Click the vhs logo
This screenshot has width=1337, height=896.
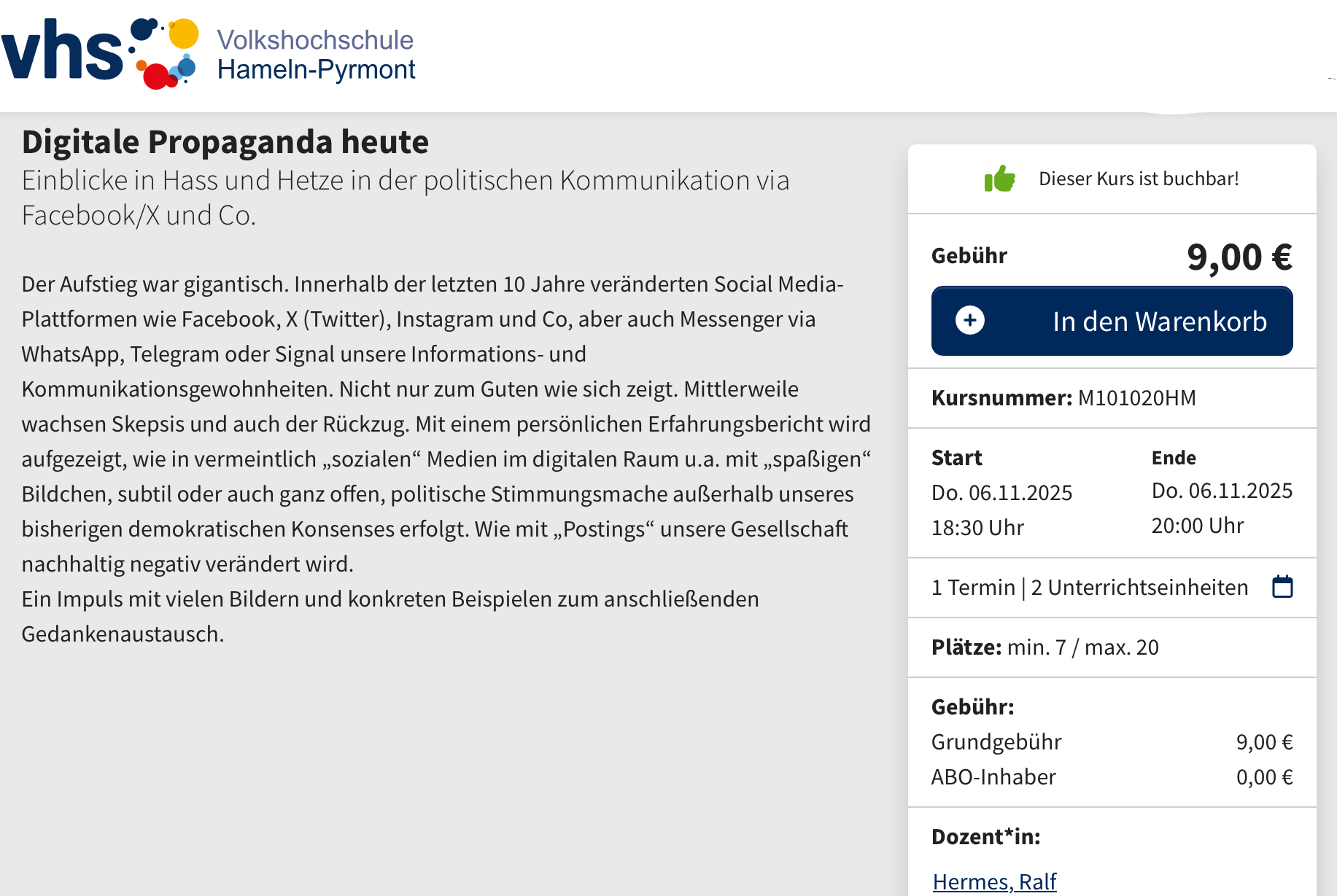pos(99,52)
